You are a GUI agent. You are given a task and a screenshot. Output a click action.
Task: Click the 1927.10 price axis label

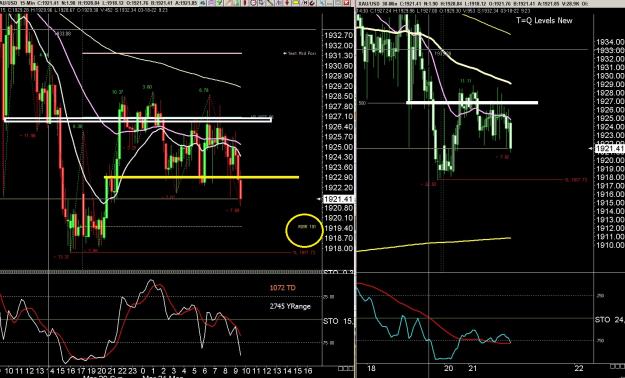pos(339,116)
